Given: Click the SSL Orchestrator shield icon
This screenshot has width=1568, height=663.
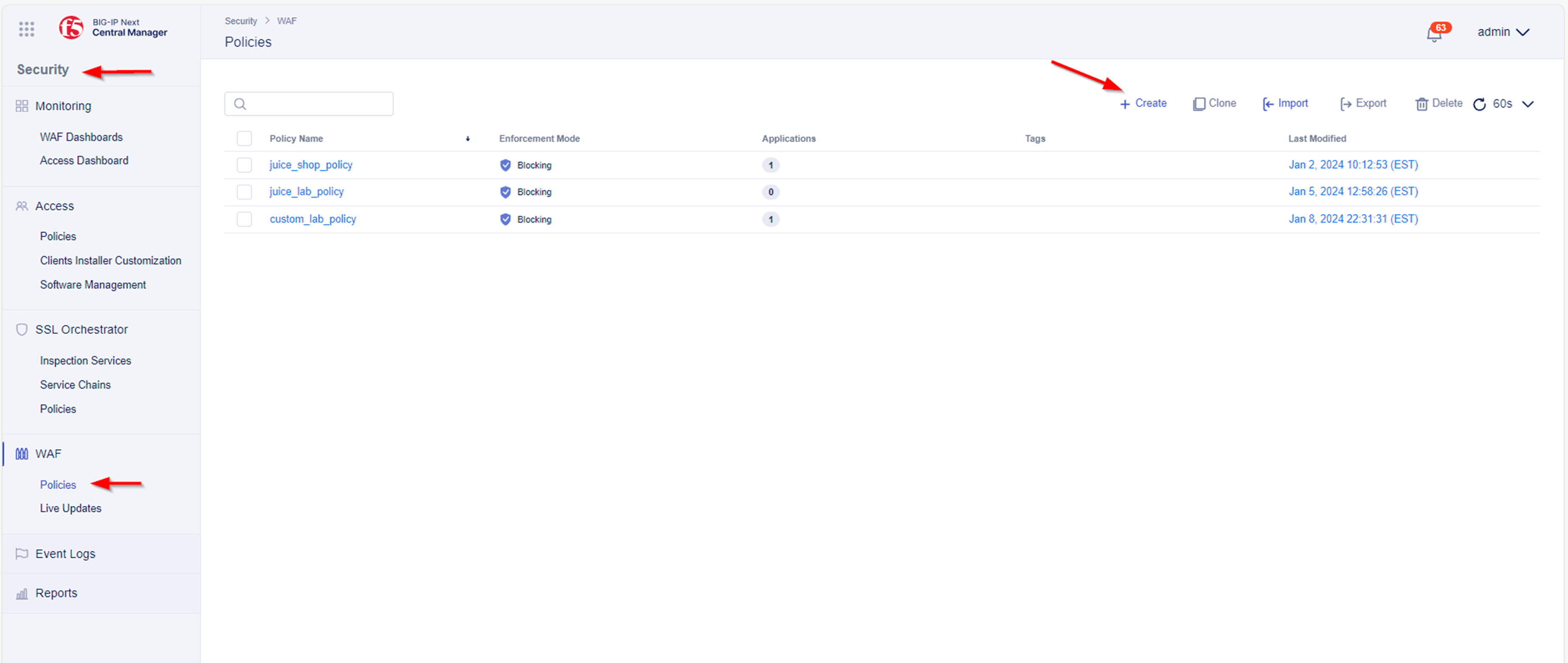Looking at the screenshot, I should pyautogui.click(x=22, y=330).
